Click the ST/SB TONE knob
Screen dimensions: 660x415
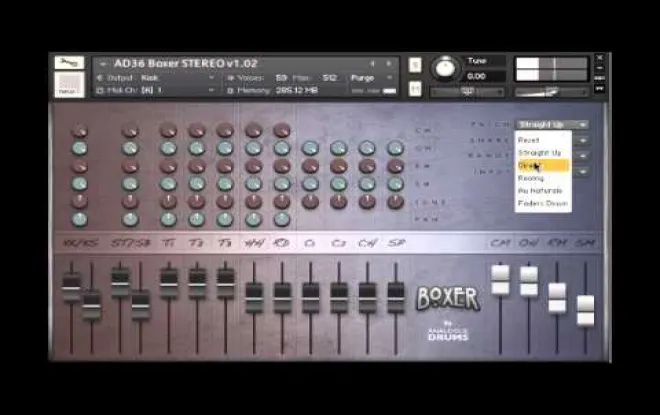(130, 202)
